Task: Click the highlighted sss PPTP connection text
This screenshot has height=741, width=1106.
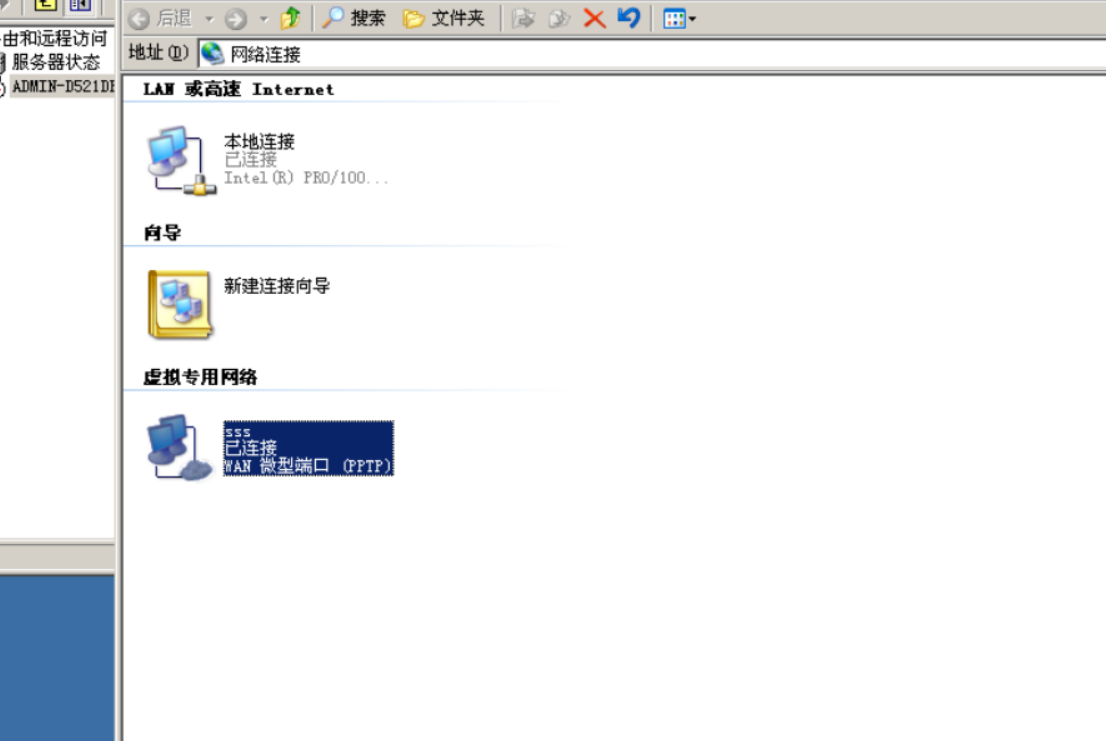Action: tap(308, 448)
